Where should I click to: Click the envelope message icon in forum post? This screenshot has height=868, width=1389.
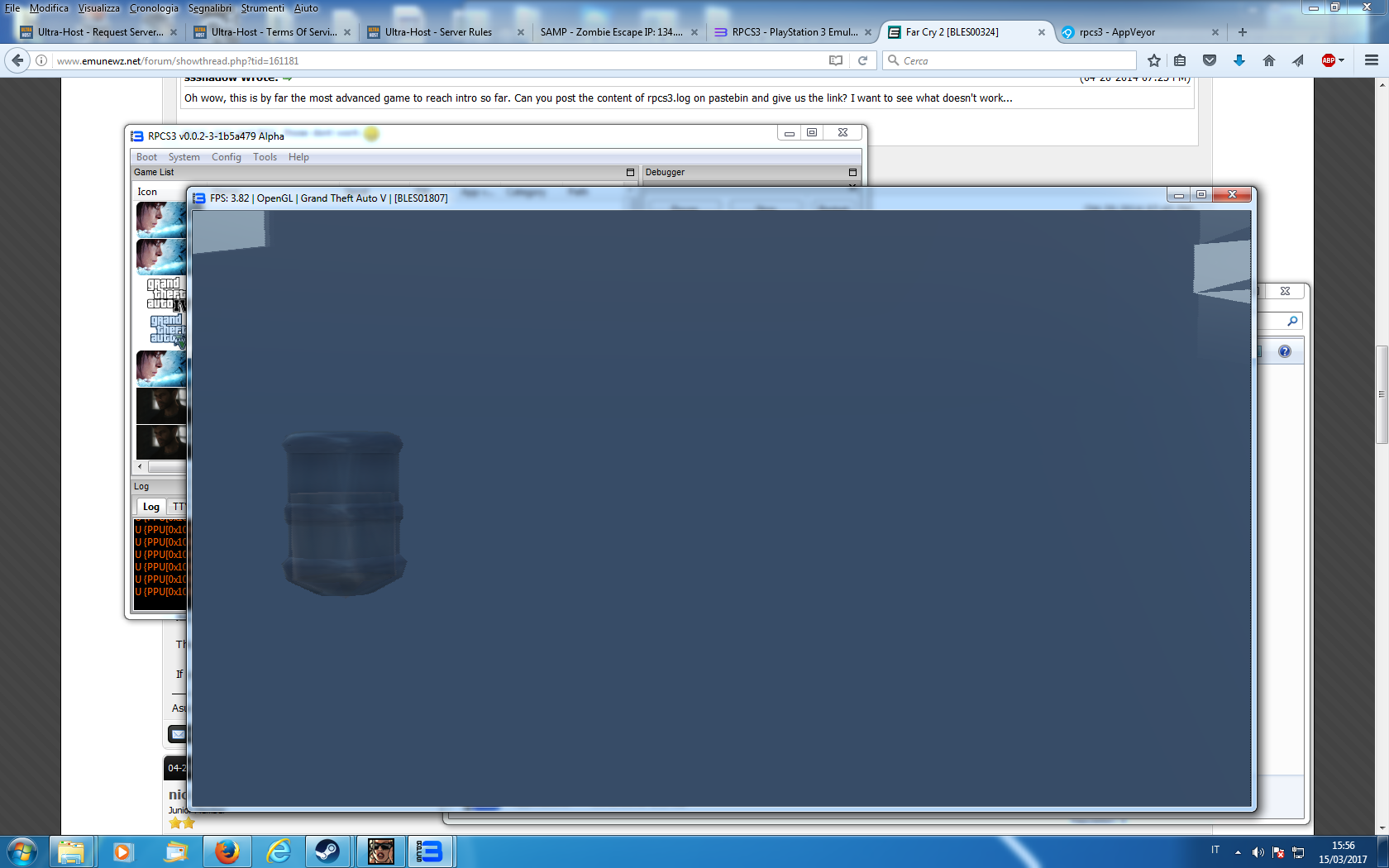pos(178,733)
